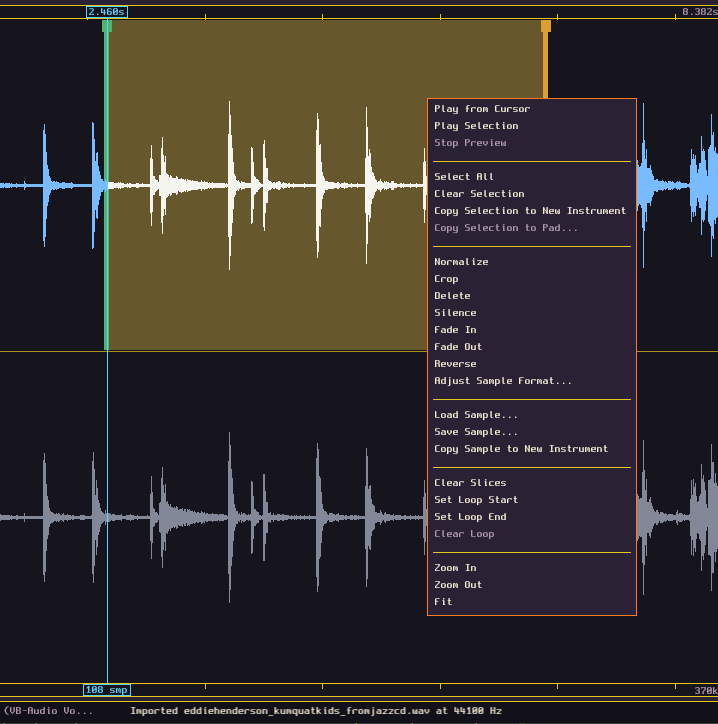Image resolution: width=718 pixels, height=724 pixels.
Task: Reverse the selected audio
Action: (x=532, y=364)
